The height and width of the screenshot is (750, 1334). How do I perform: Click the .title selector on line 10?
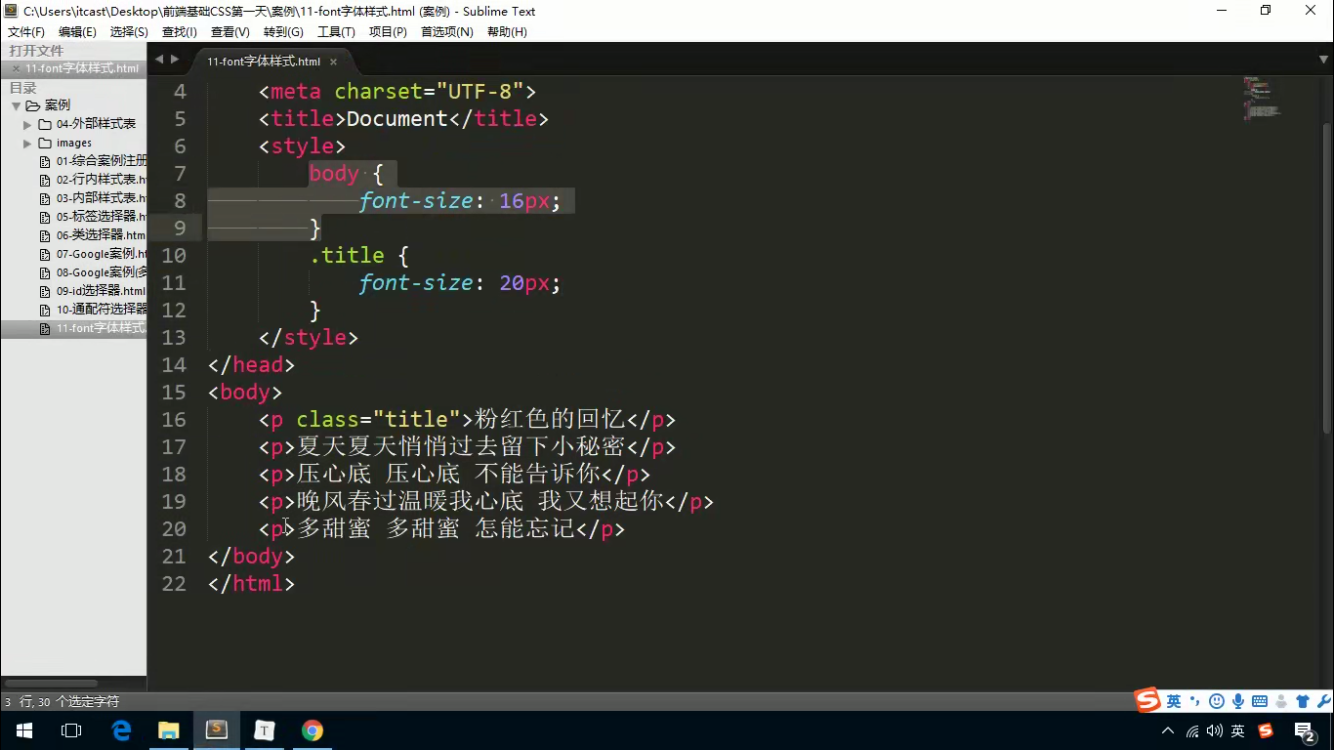347,256
